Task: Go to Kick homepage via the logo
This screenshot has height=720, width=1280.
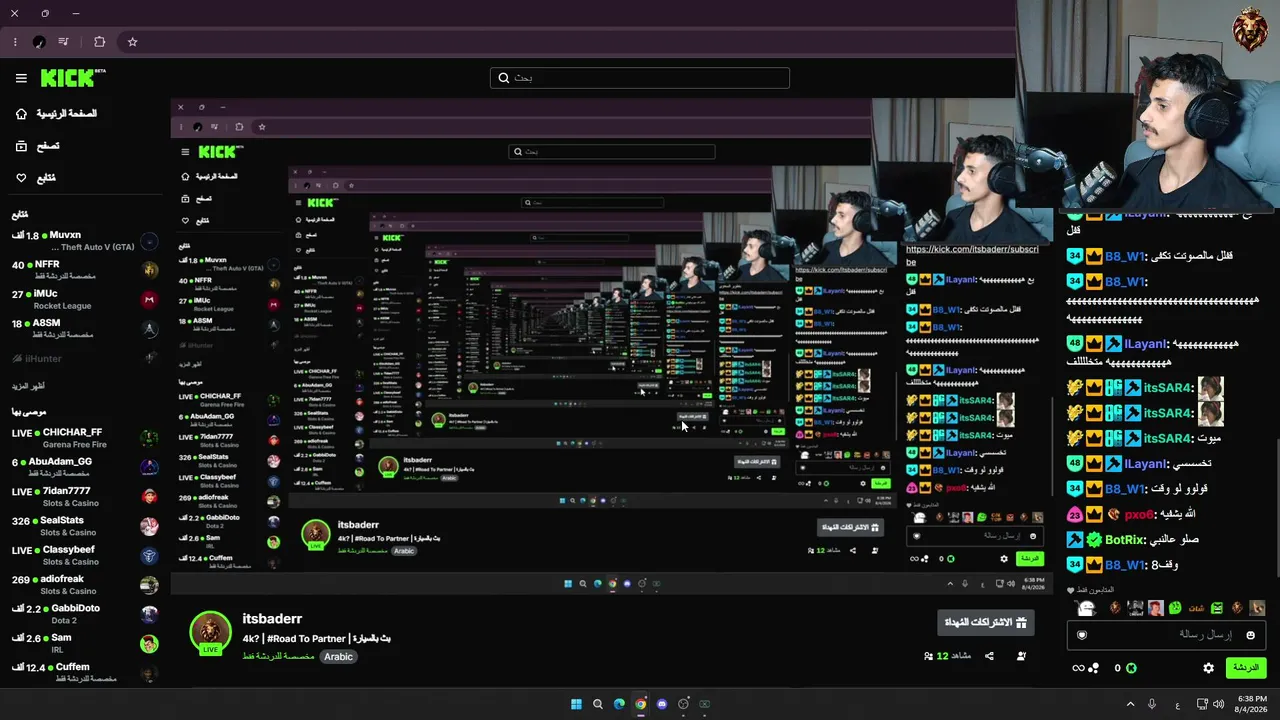Action: click(73, 78)
